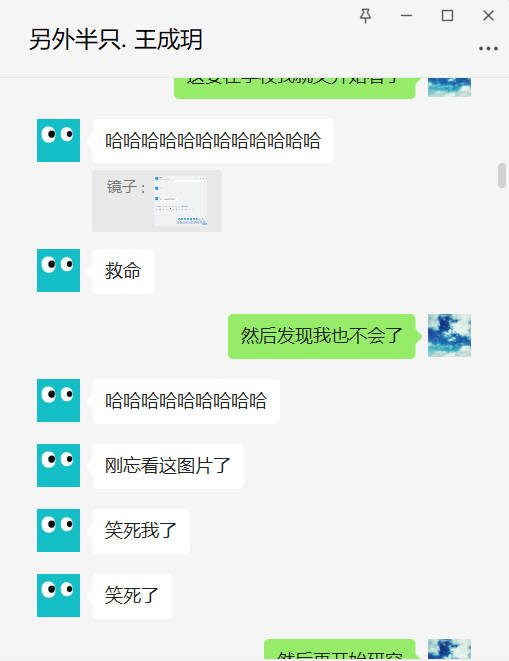Viewport: 509px width, 661px height.
Task: Close the chat window
Action: pos(488,16)
